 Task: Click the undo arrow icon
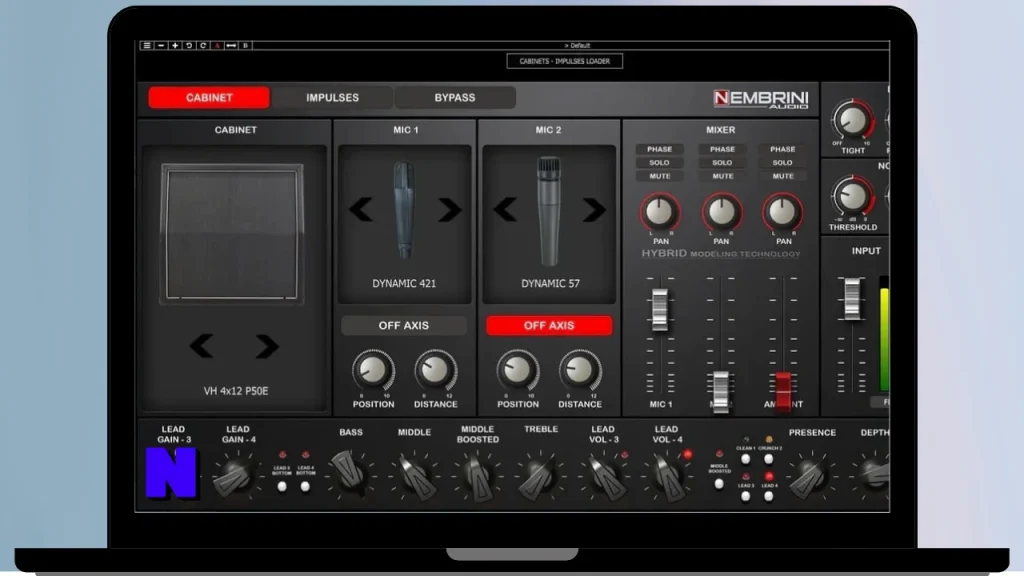[189, 46]
